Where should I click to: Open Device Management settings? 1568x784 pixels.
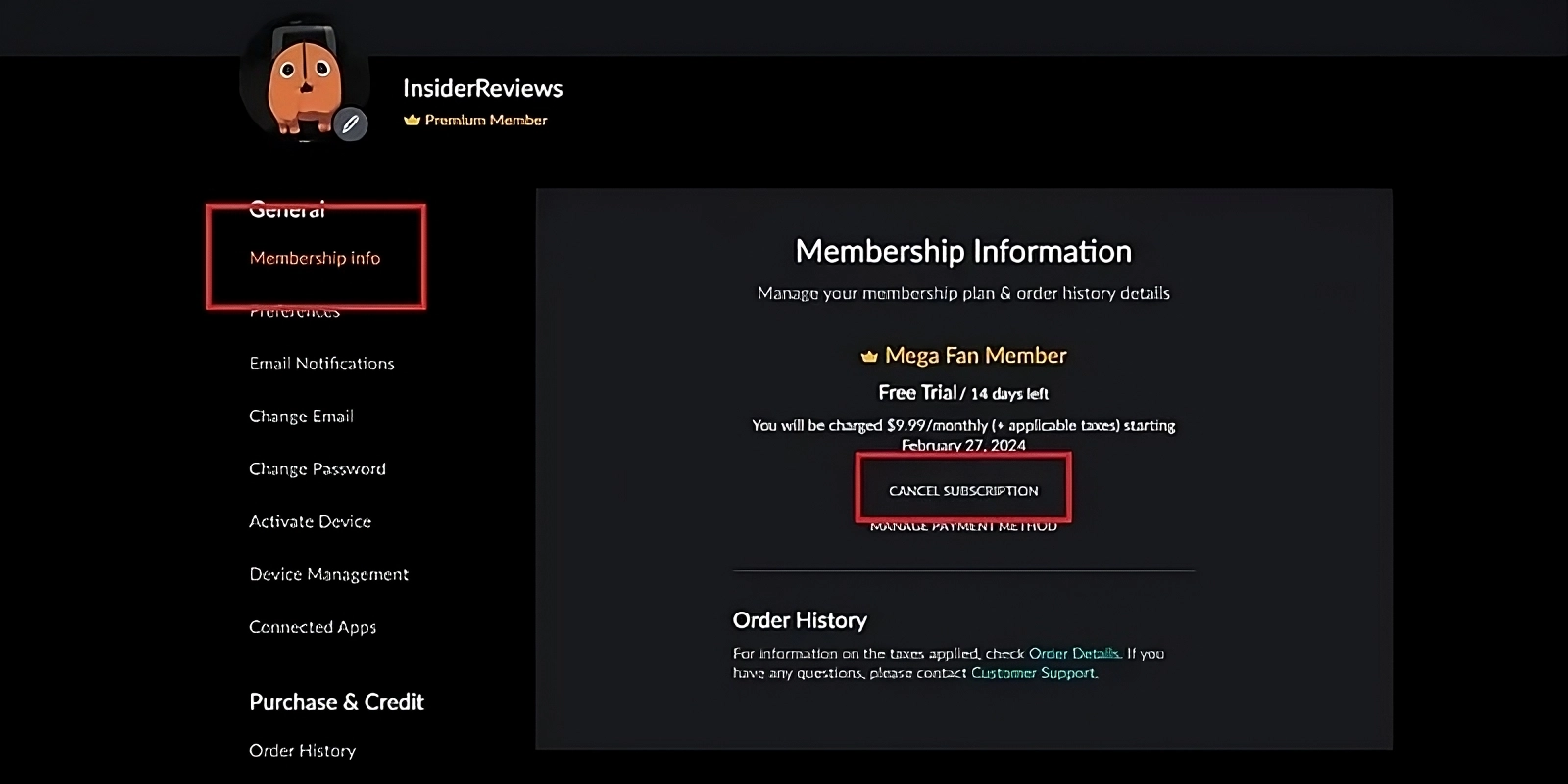point(328,575)
